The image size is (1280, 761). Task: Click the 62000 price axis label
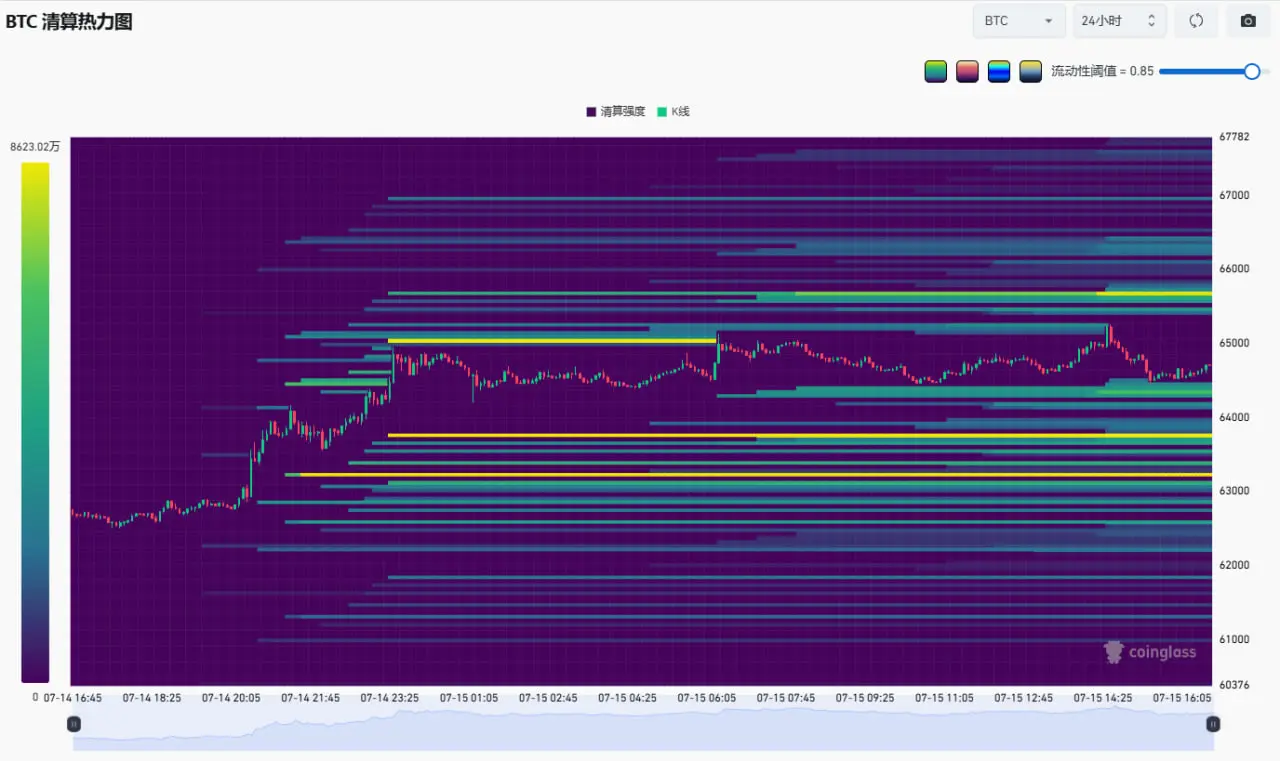pyautogui.click(x=1235, y=565)
